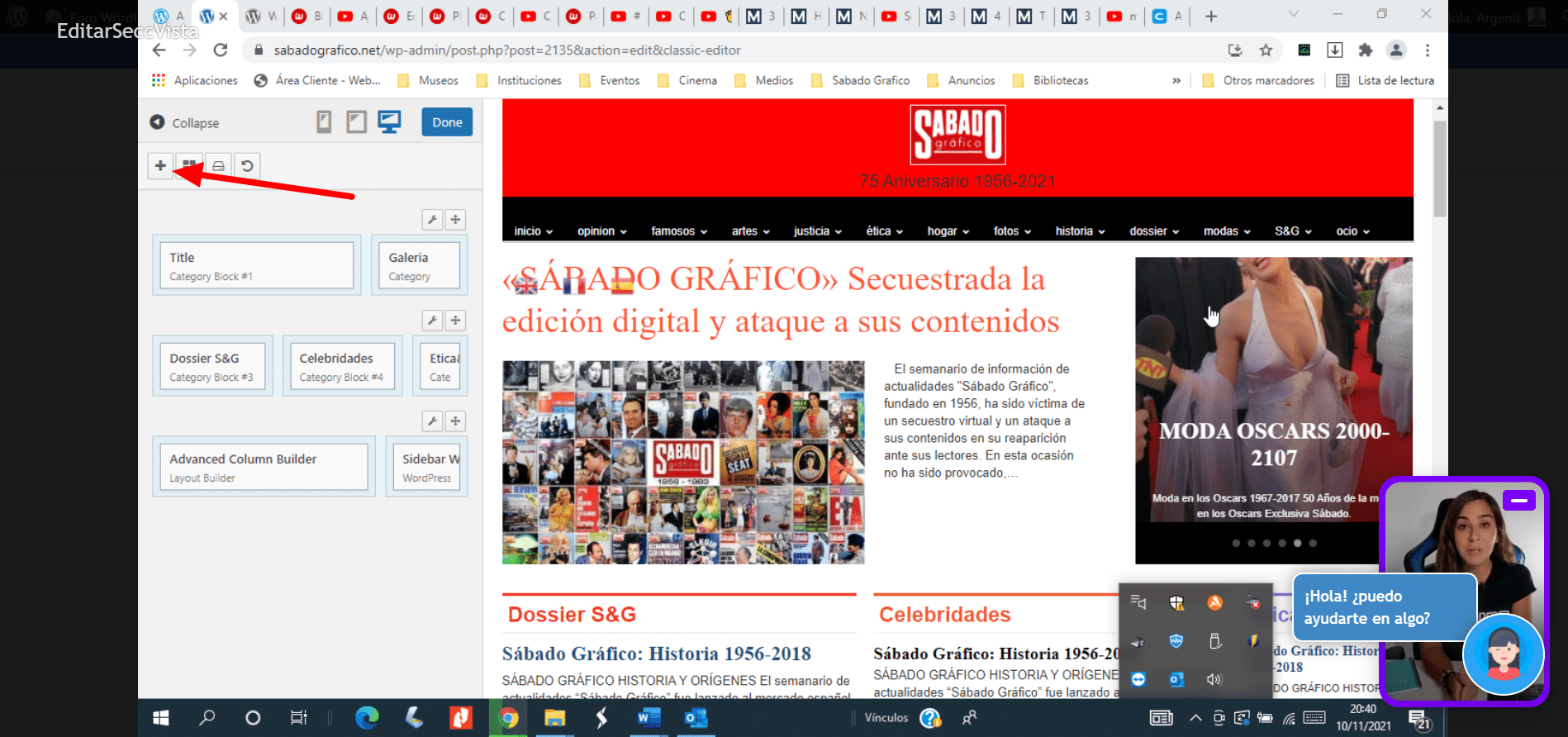Expand the artes navigation menu
This screenshot has width=1568, height=737.
tap(750, 231)
